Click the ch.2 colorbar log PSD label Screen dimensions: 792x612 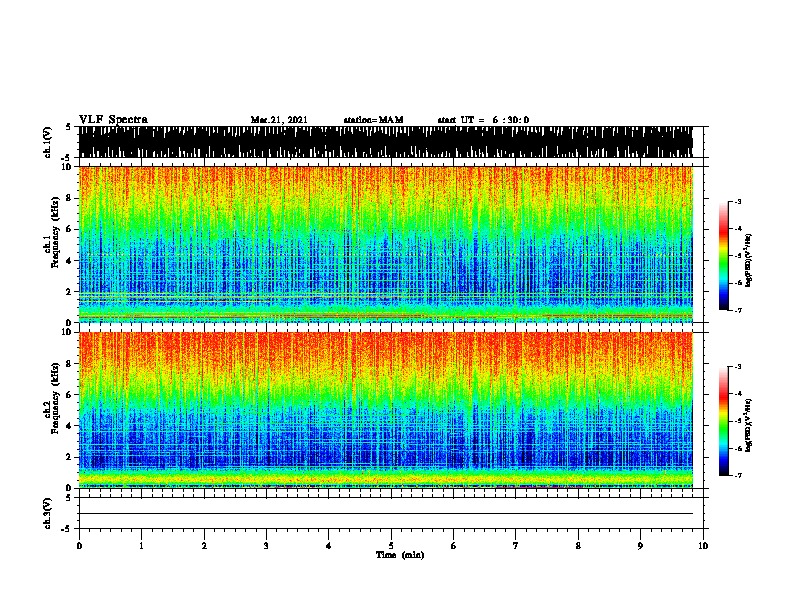click(x=749, y=425)
